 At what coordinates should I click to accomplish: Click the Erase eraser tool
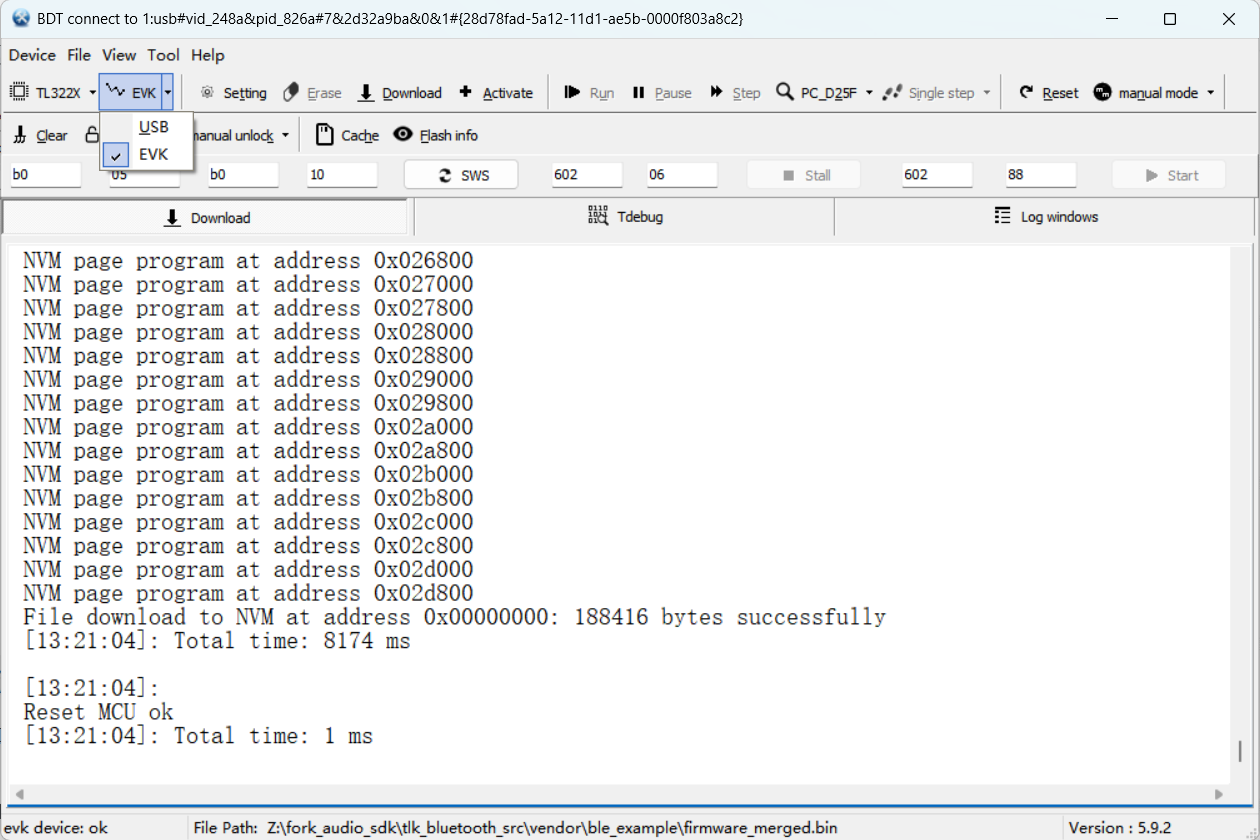pyautogui.click(x=312, y=93)
